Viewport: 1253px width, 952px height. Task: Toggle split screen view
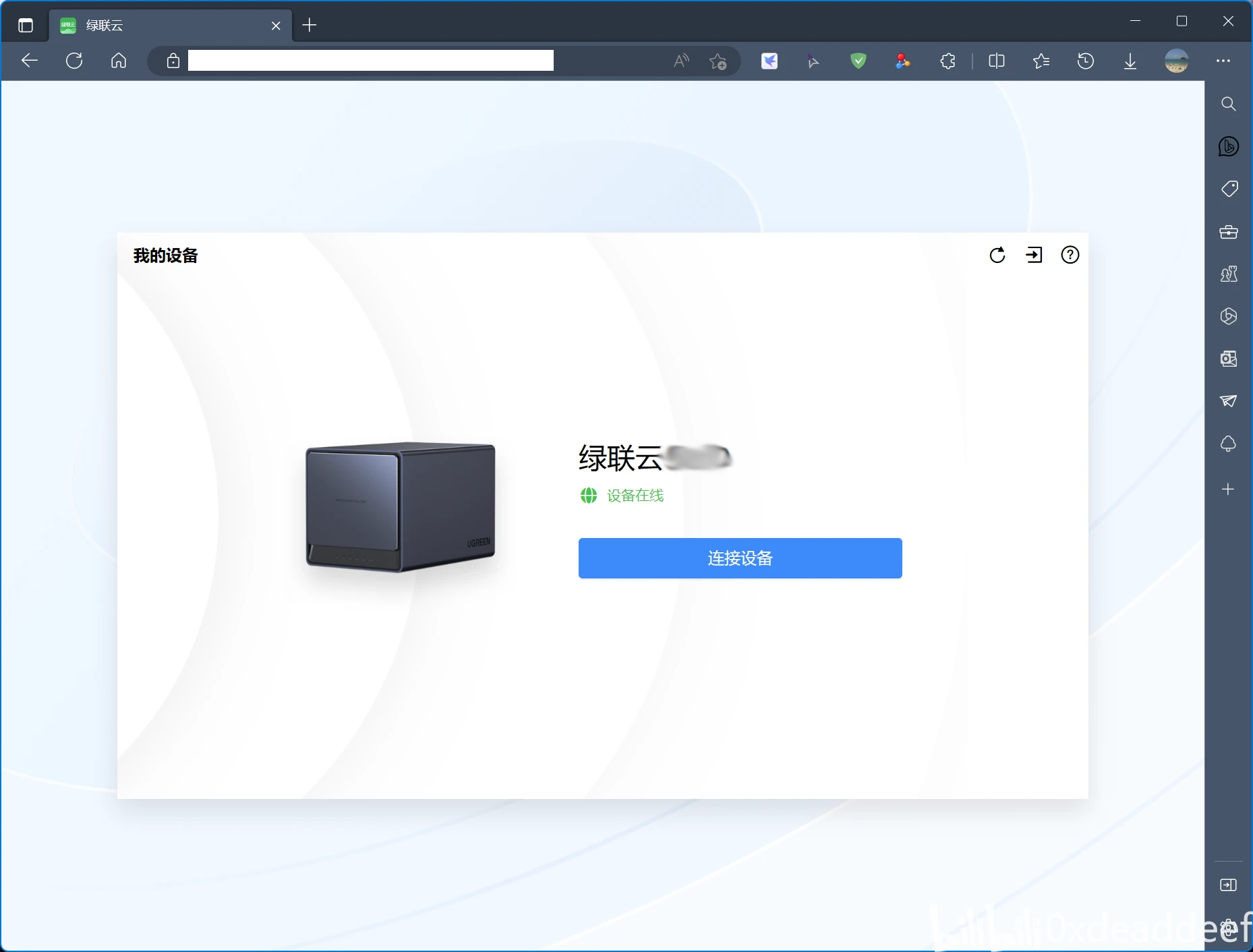click(997, 61)
